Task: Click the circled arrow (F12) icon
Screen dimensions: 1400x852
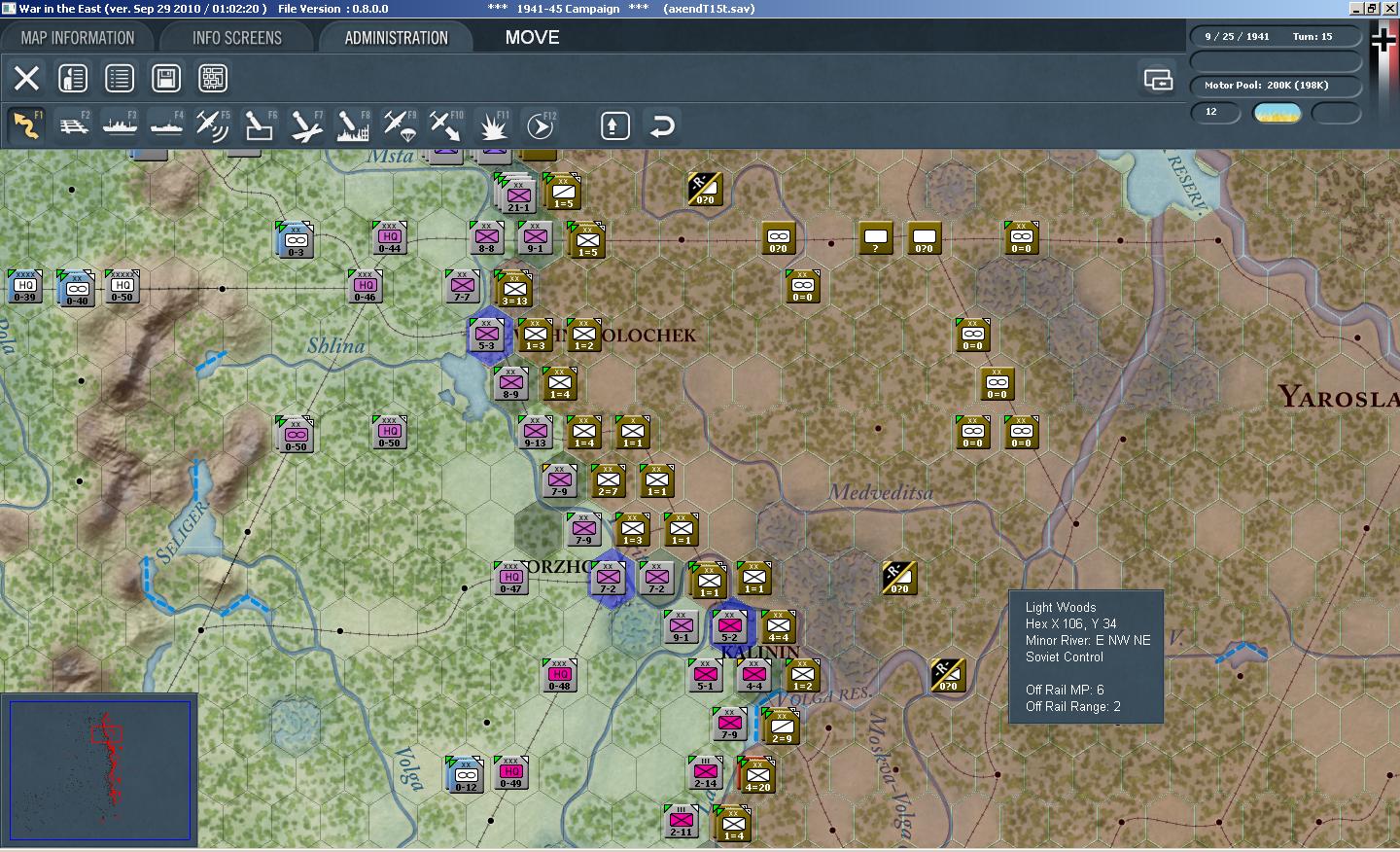Action: coord(540,125)
